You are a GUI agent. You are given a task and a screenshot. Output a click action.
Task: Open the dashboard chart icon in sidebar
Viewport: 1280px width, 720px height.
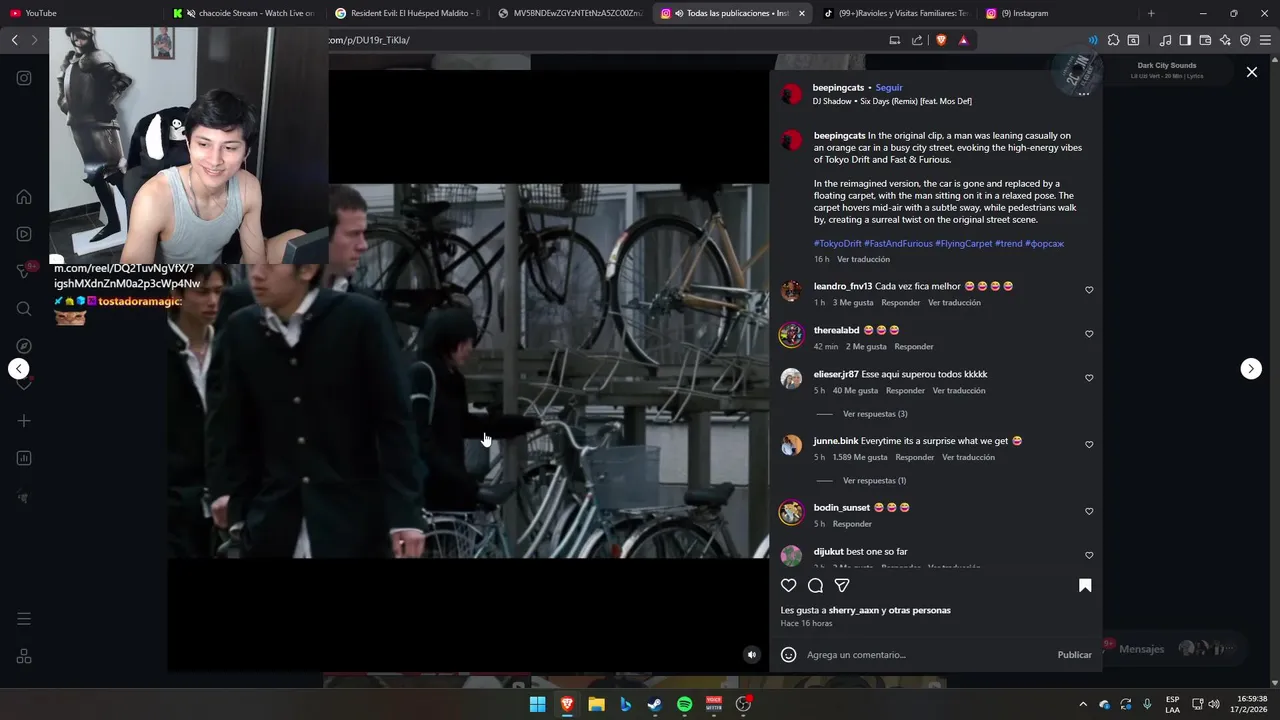(x=24, y=458)
